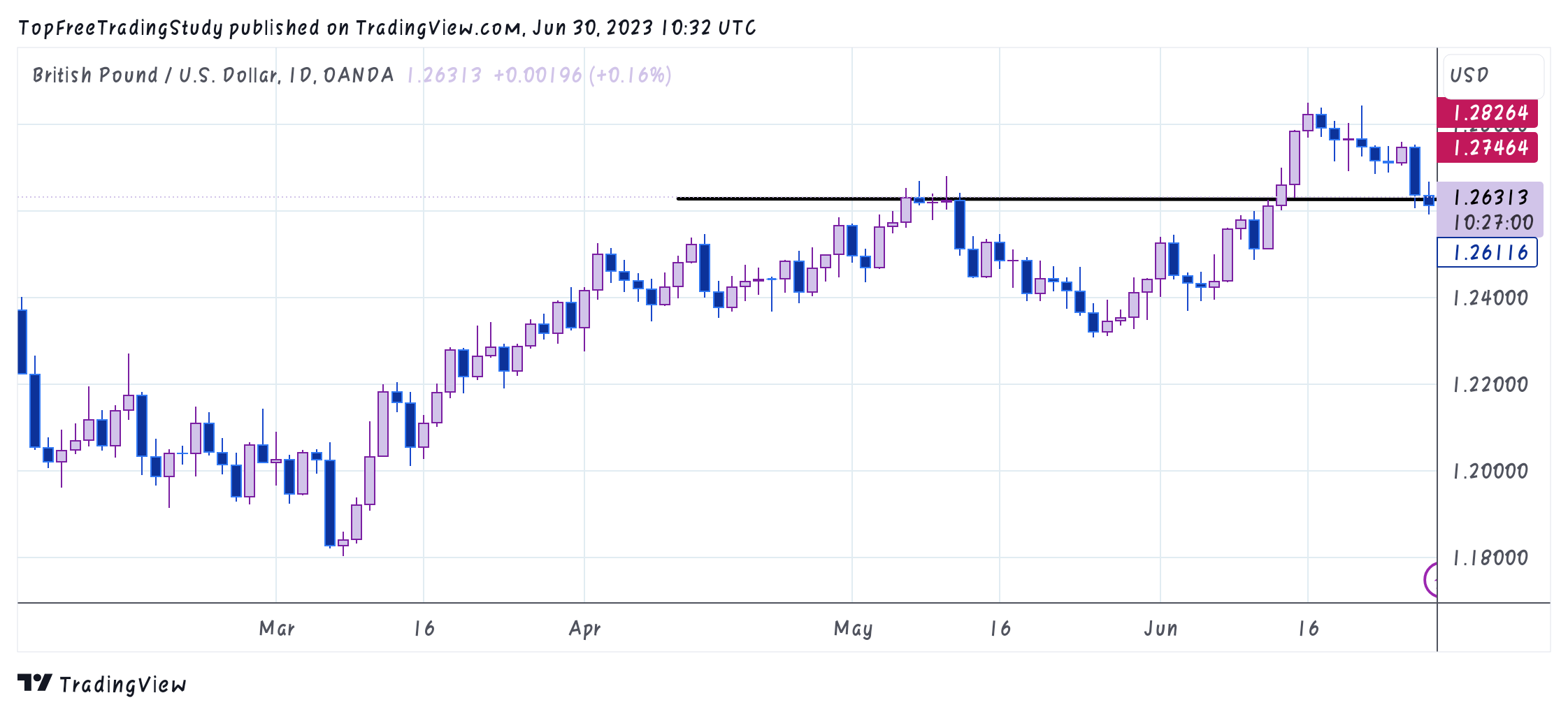Click the +0.00196 (+0.16%) change value
The width and height of the screenshot is (1568, 714).
[x=582, y=75]
